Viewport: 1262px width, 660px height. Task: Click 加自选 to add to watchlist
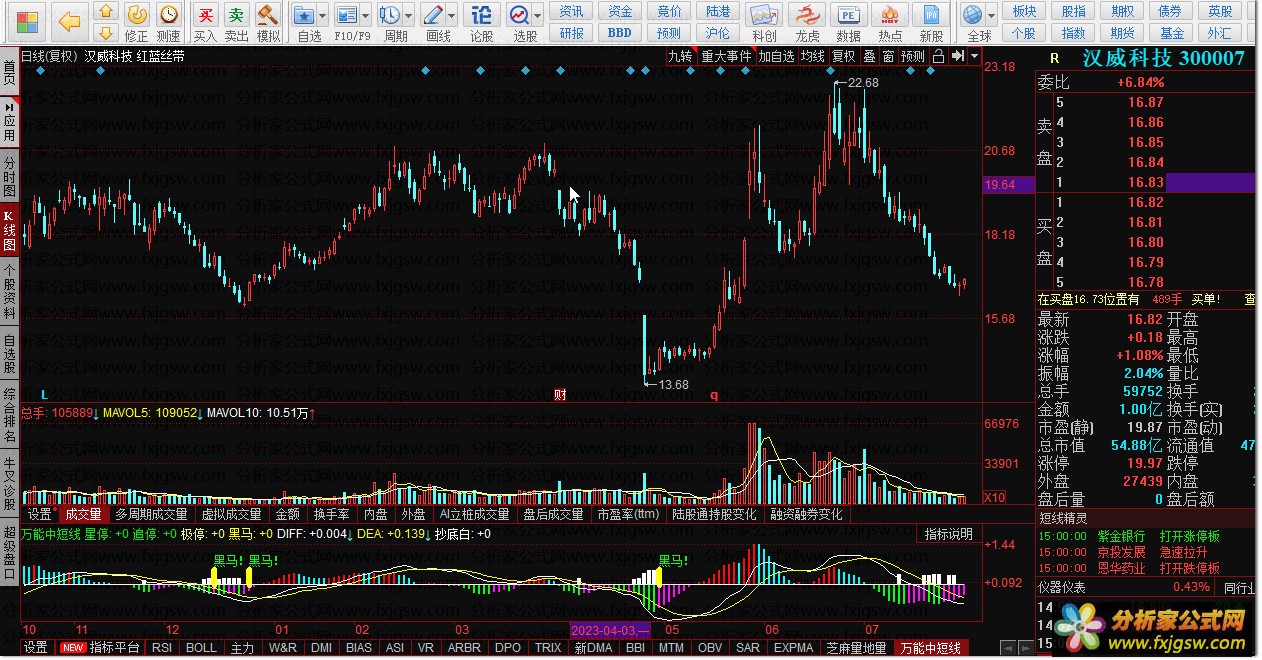(776, 56)
